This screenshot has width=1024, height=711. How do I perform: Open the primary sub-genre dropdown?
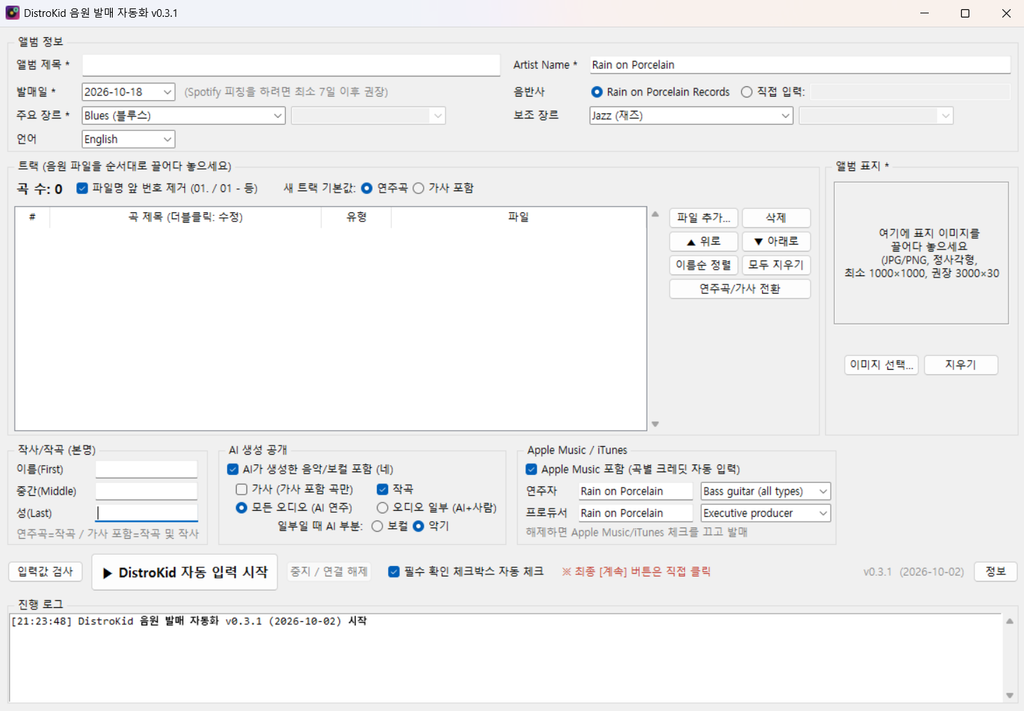tap(368, 116)
